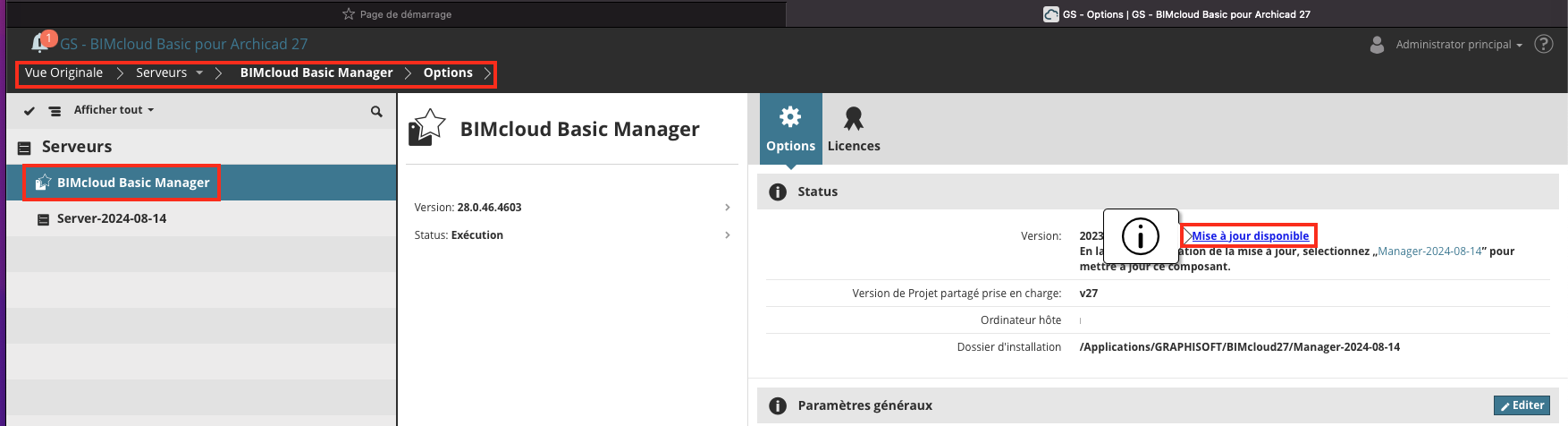Screen dimensions: 1568x426
Task: Open the notification bell with badge
Action: point(42,42)
